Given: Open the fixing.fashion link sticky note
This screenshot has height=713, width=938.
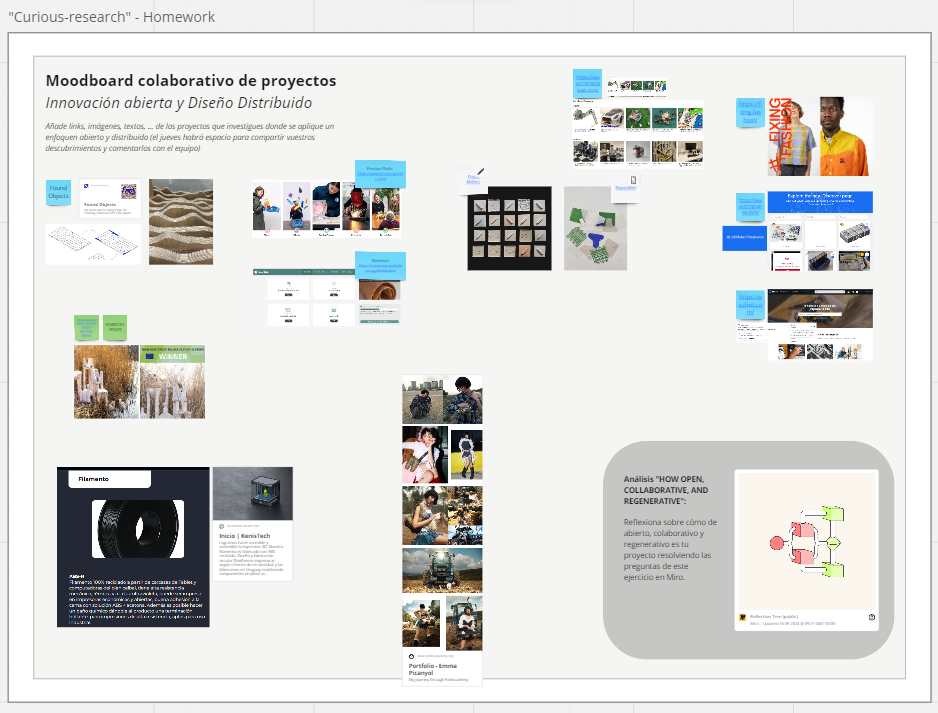Looking at the screenshot, I should pyautogui.click(x=750, y=112).
